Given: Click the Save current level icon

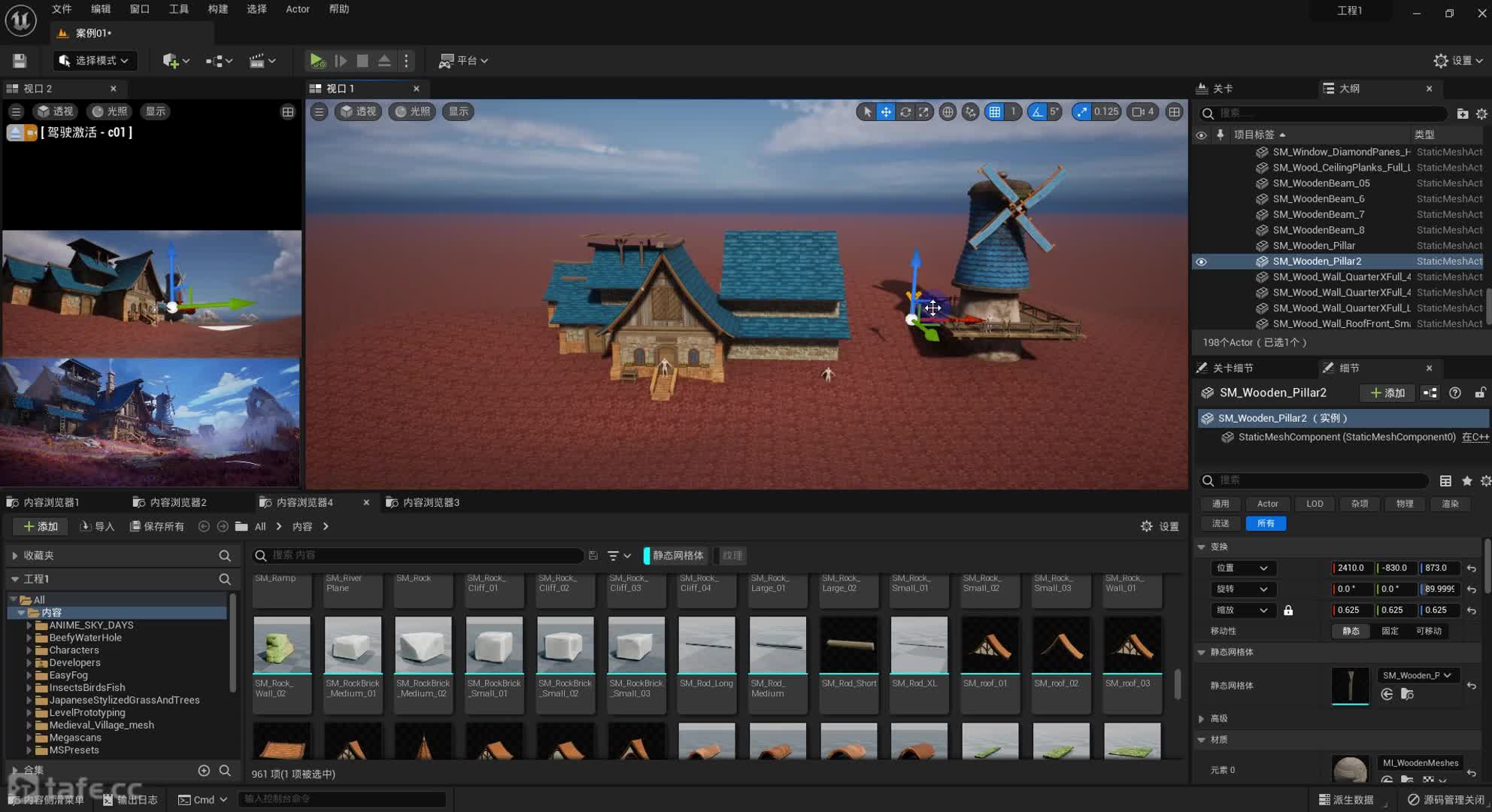Looking at the screenshot, I should (x=20, y=60).
